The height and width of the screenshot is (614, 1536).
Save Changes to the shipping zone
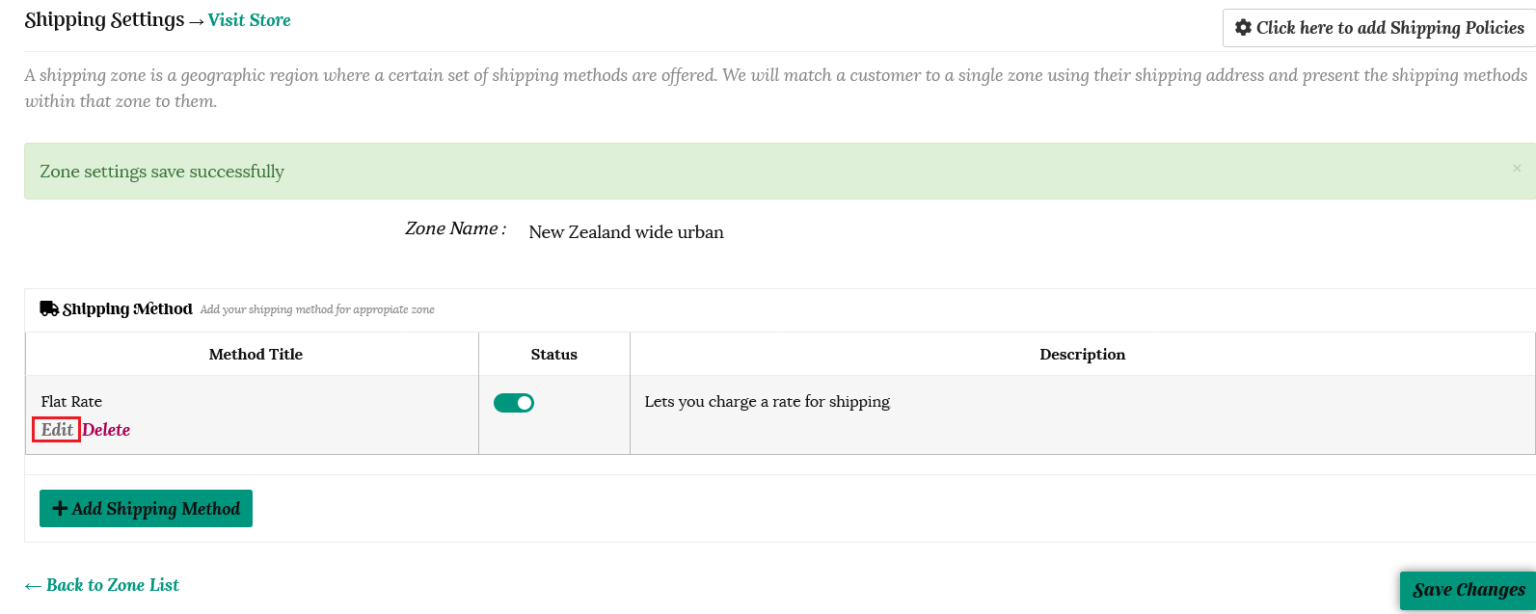[x=1467, y=590]
